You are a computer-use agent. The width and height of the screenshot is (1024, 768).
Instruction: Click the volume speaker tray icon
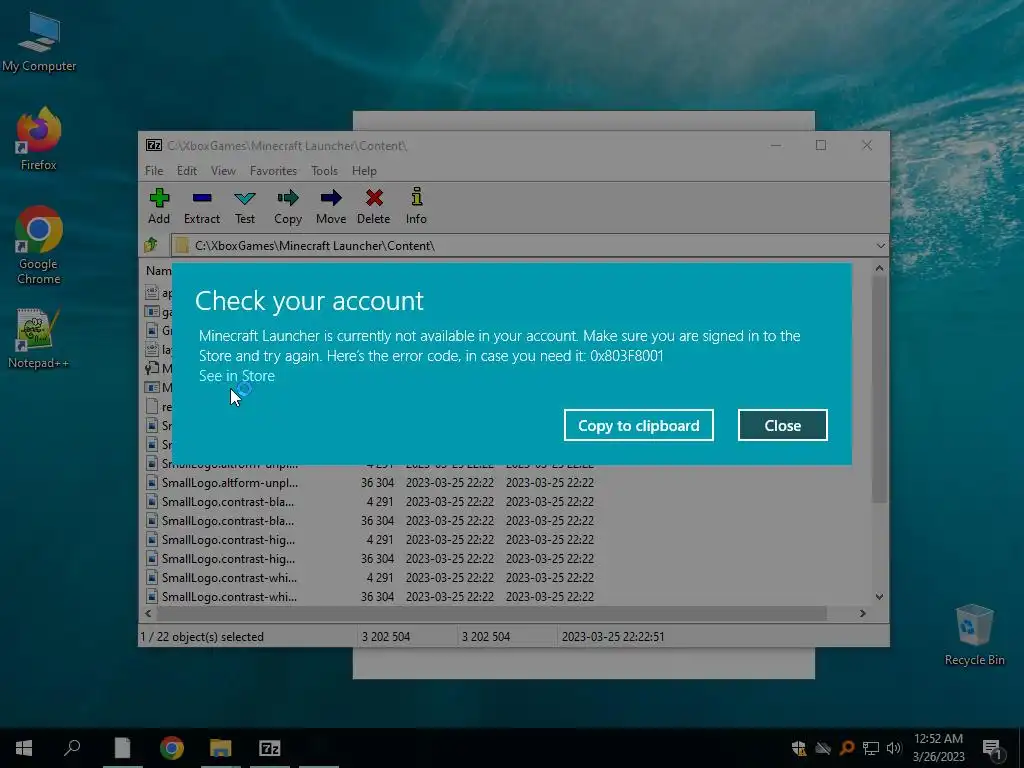pyautogui.click(x=894, y=748)
